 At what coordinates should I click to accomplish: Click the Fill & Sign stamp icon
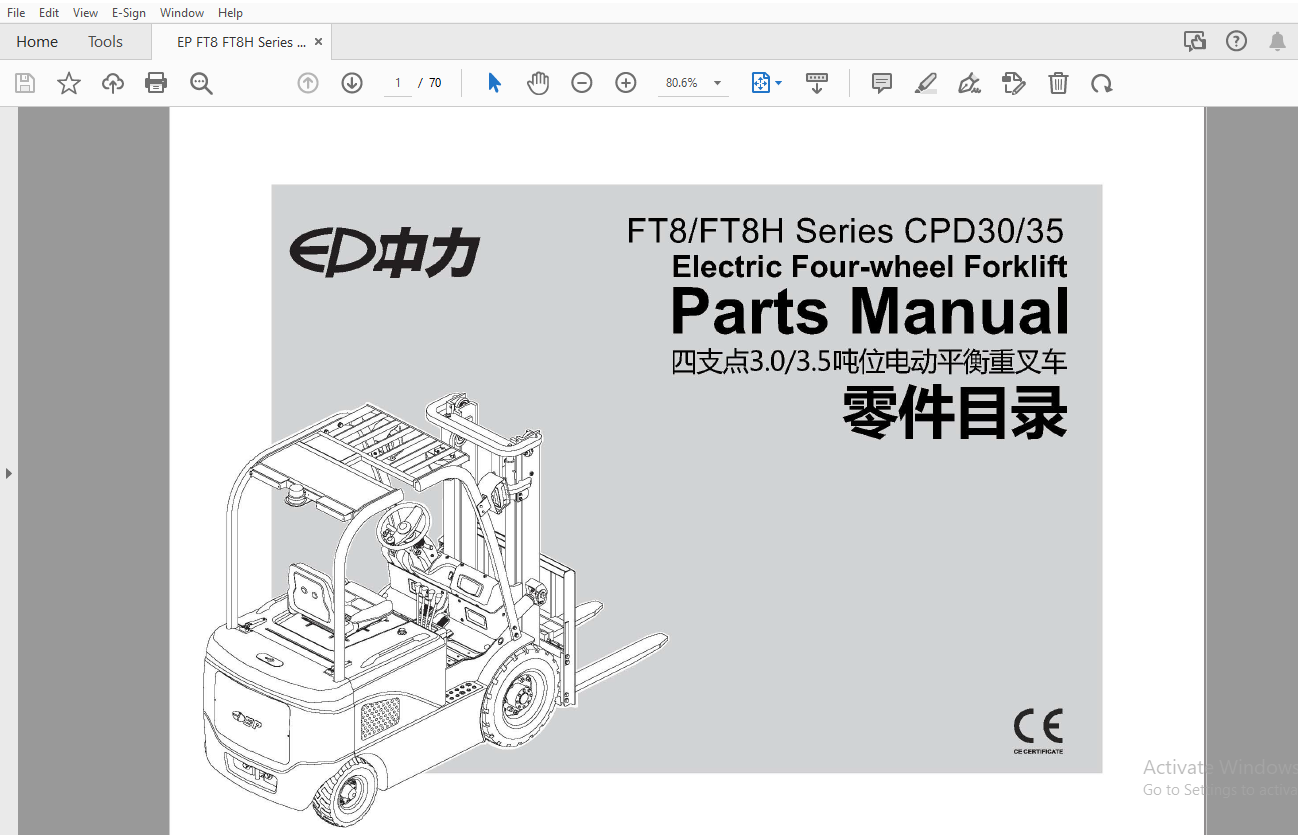1013,83
